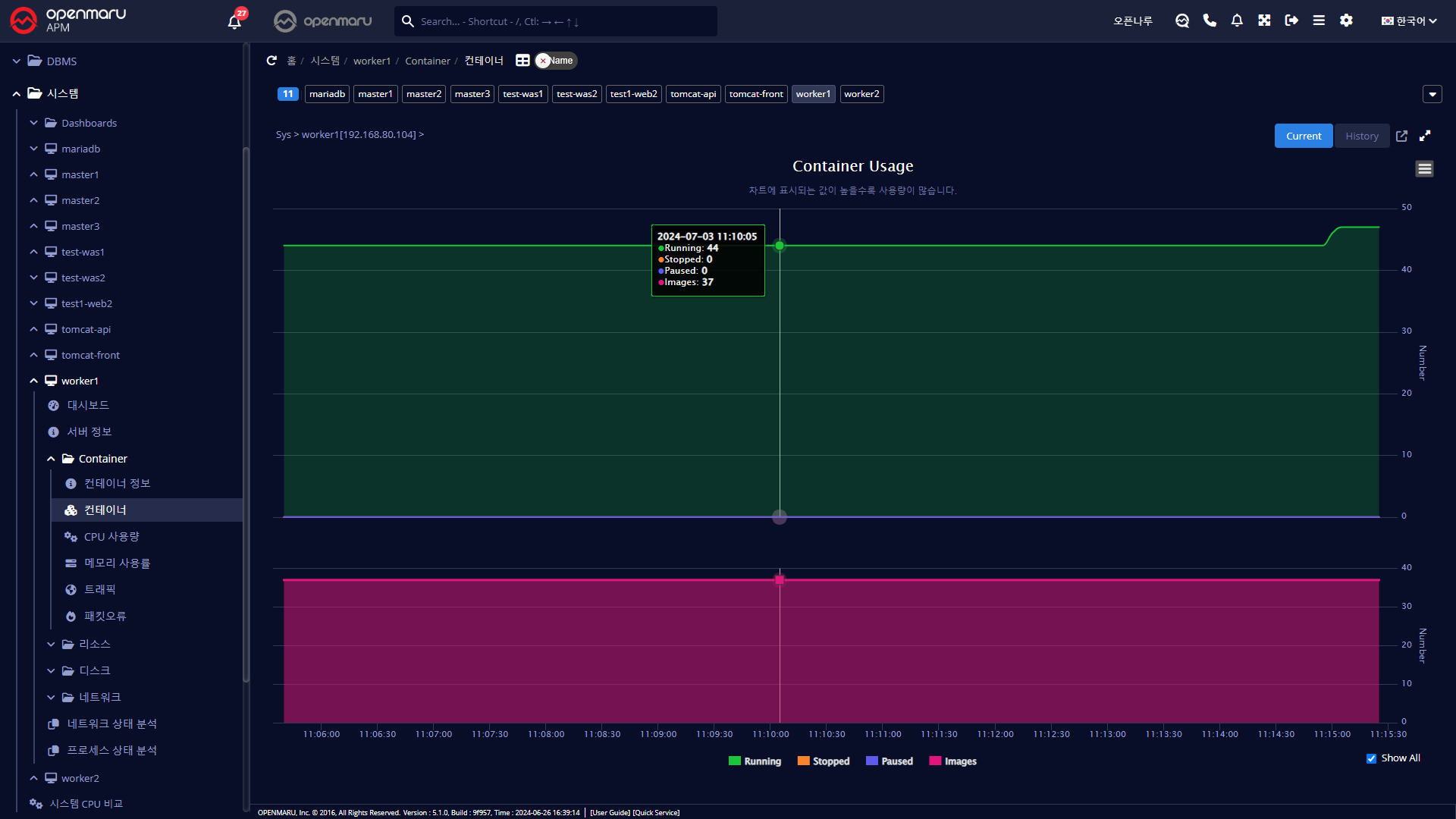This screenshot has height=819, width=1456.
Task: Click the grid layout icon near breadcrumb
Action: pyautogui.click(x=522, y=61)
